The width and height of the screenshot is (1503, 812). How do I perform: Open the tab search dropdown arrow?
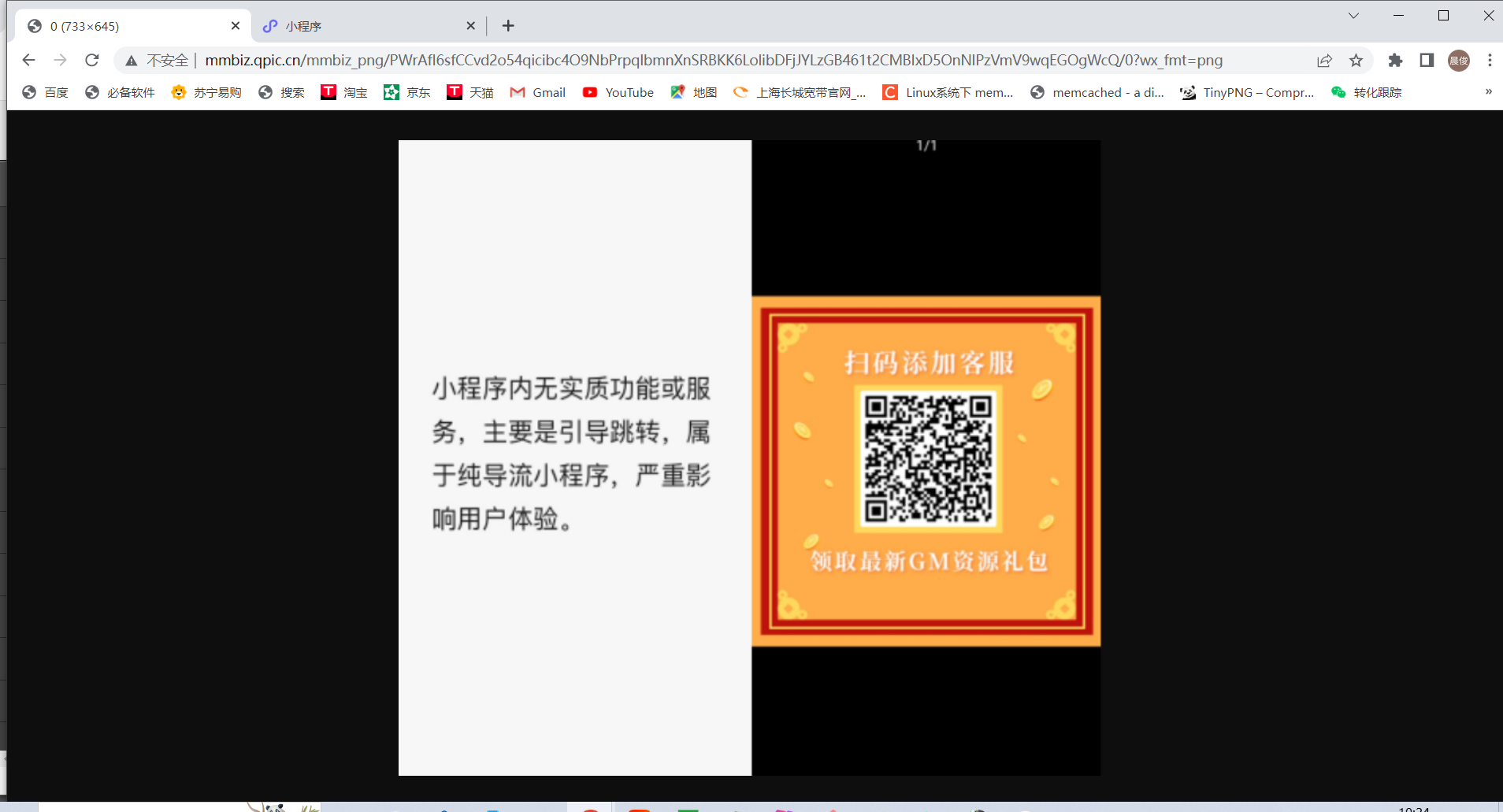tap(1353, 16)
